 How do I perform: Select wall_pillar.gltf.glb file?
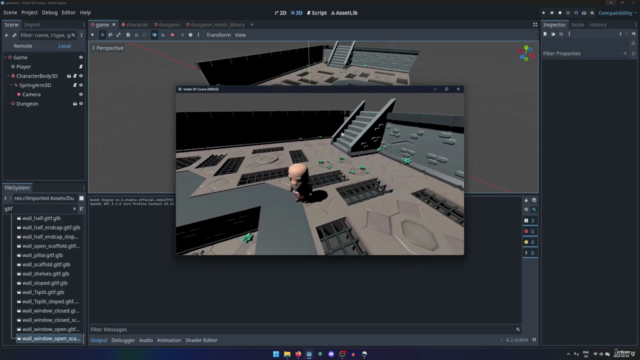coord(42,256)
